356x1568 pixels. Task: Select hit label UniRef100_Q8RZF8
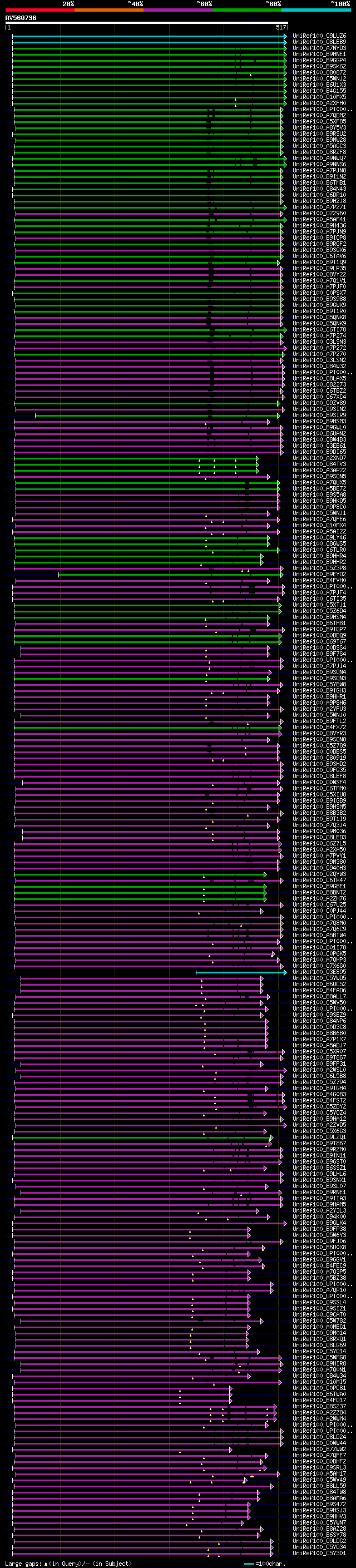click(x=319, y=152)
